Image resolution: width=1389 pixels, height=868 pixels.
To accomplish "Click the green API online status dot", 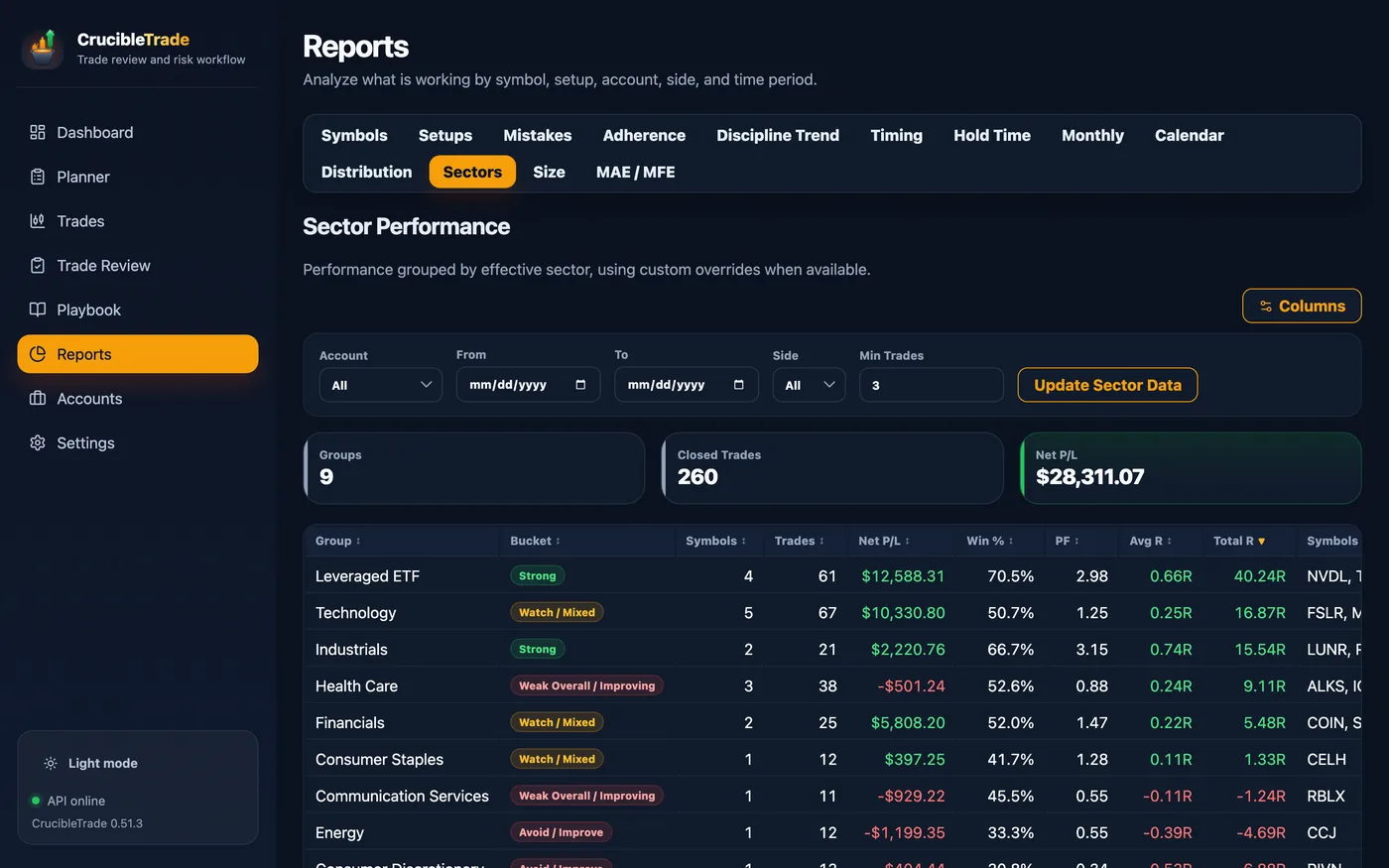I will click(x=37, y=801).
